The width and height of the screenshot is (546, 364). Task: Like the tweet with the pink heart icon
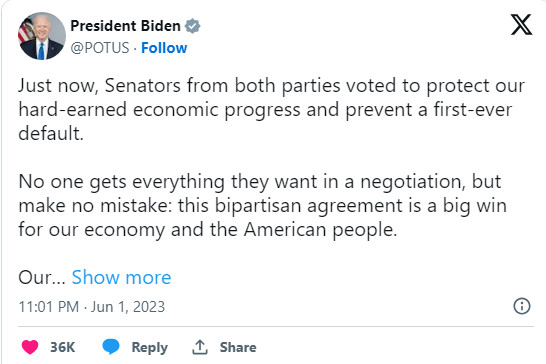[30, 347]
